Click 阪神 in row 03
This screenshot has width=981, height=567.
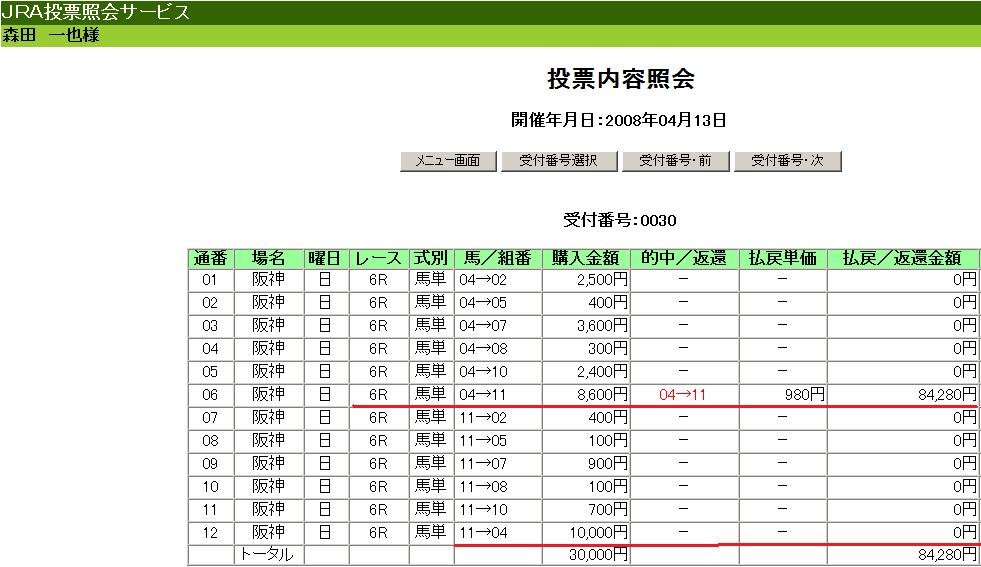click(x=268, y=326)
